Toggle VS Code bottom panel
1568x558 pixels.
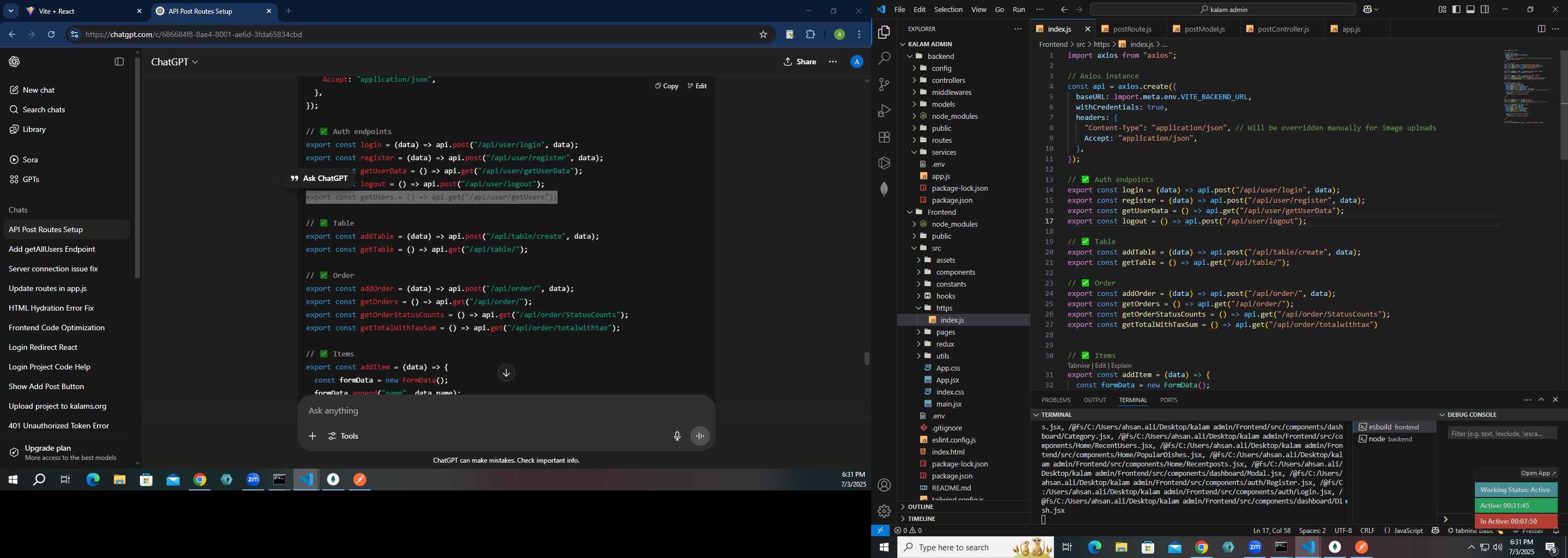click(1471, 9)
